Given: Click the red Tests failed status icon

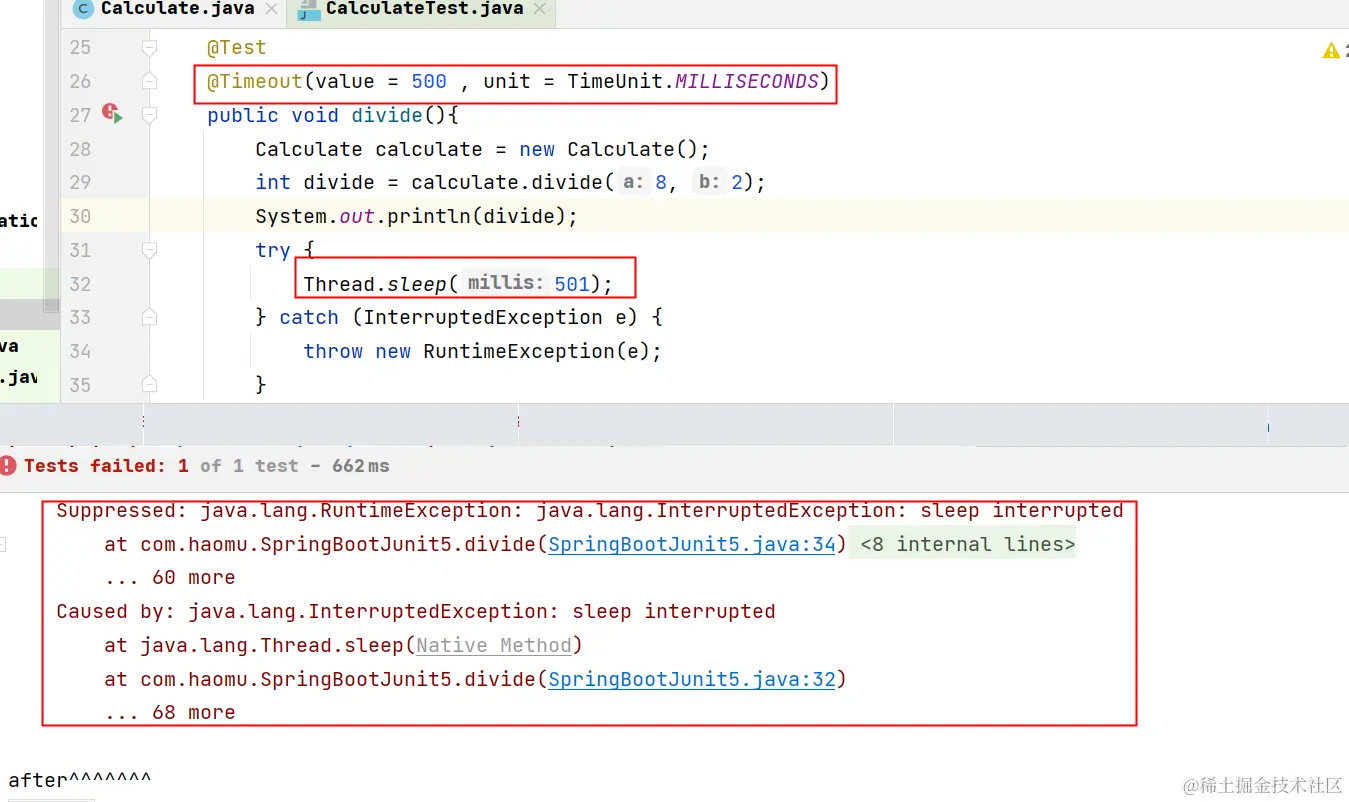Looking at the screenshot, I should (8, 466).
